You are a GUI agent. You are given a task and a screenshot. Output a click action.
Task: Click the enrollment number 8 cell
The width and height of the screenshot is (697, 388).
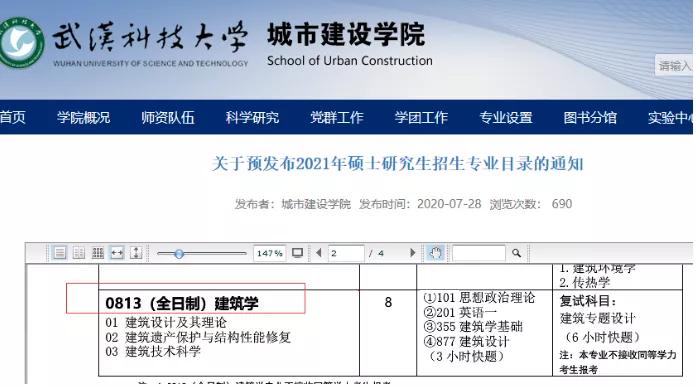pos(388,303)
